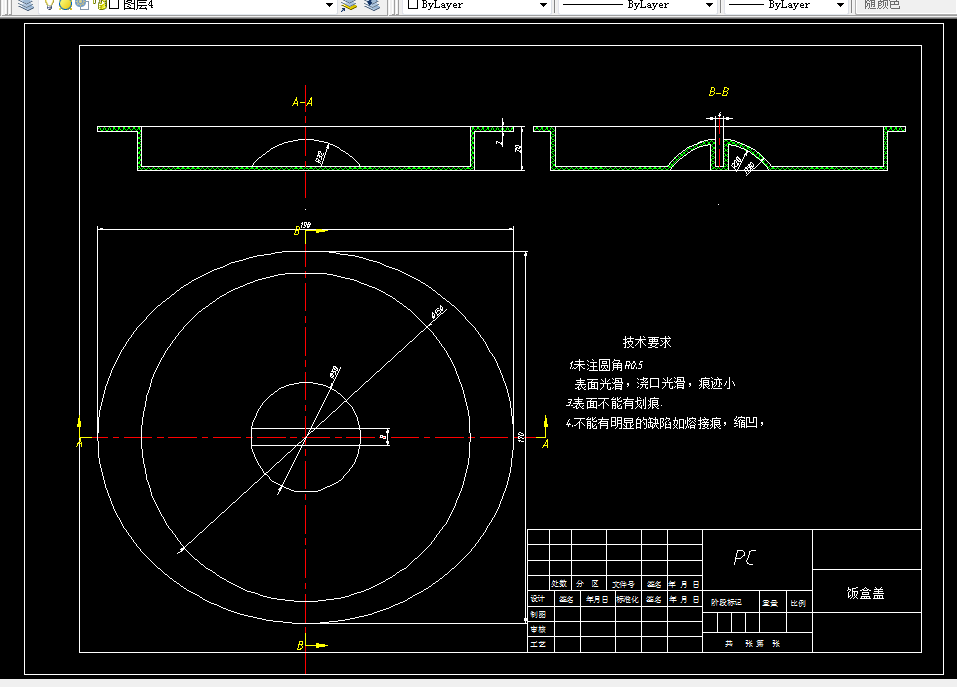The image size is (957, 687).
Task: Toggle the lightbulb to turn layer 图层4 off
Action: [47, 6]
